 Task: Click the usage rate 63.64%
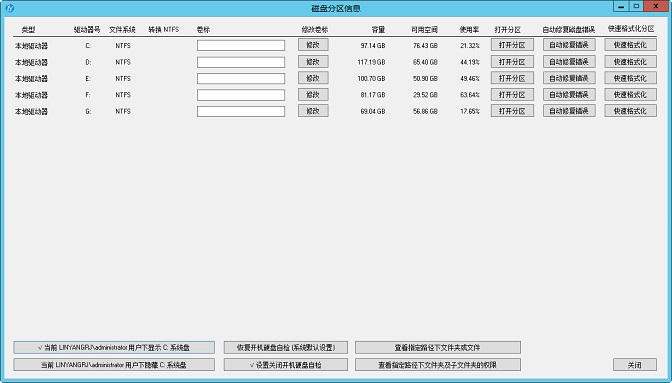point(470,95)
